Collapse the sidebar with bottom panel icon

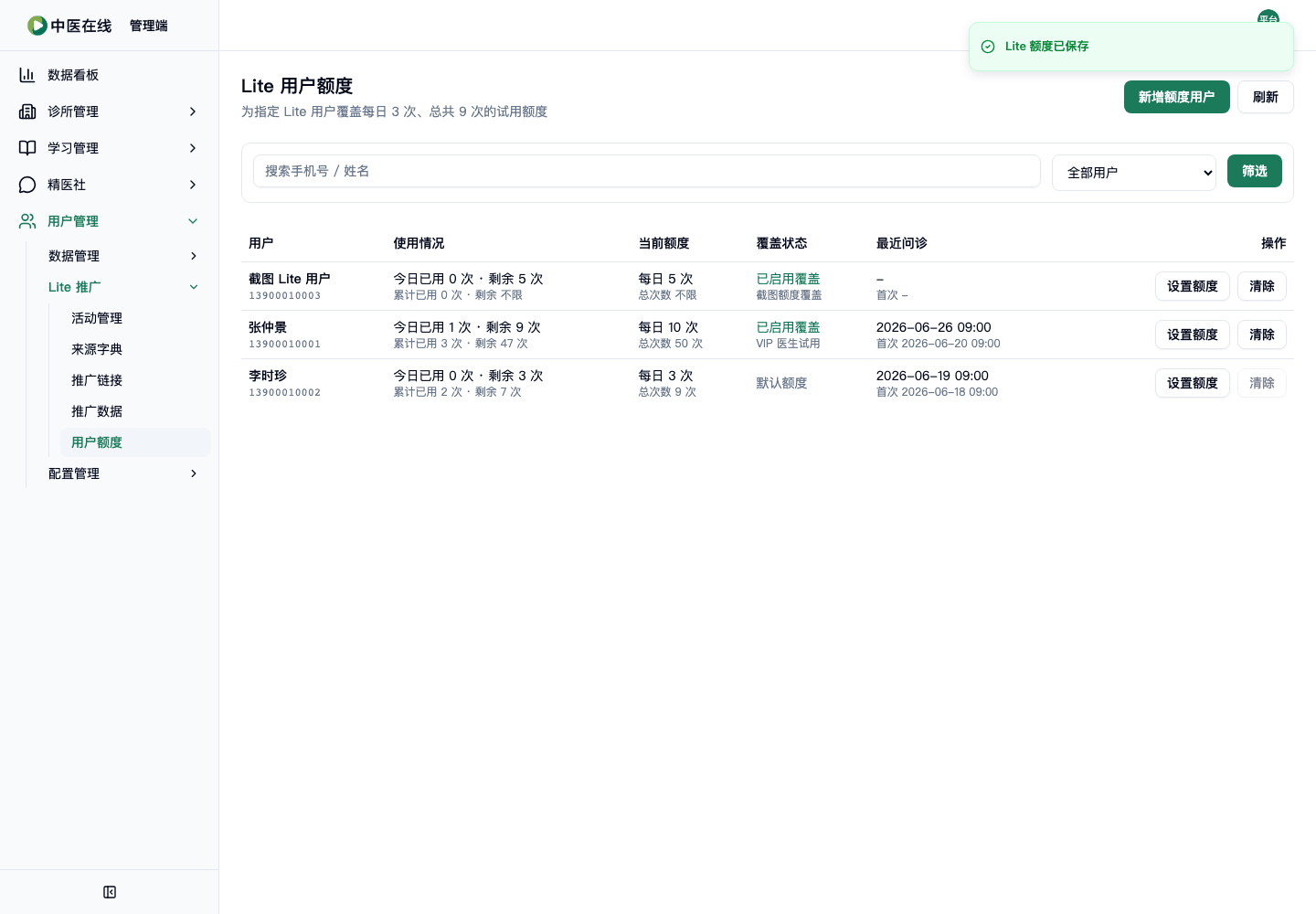coord(110,892)
